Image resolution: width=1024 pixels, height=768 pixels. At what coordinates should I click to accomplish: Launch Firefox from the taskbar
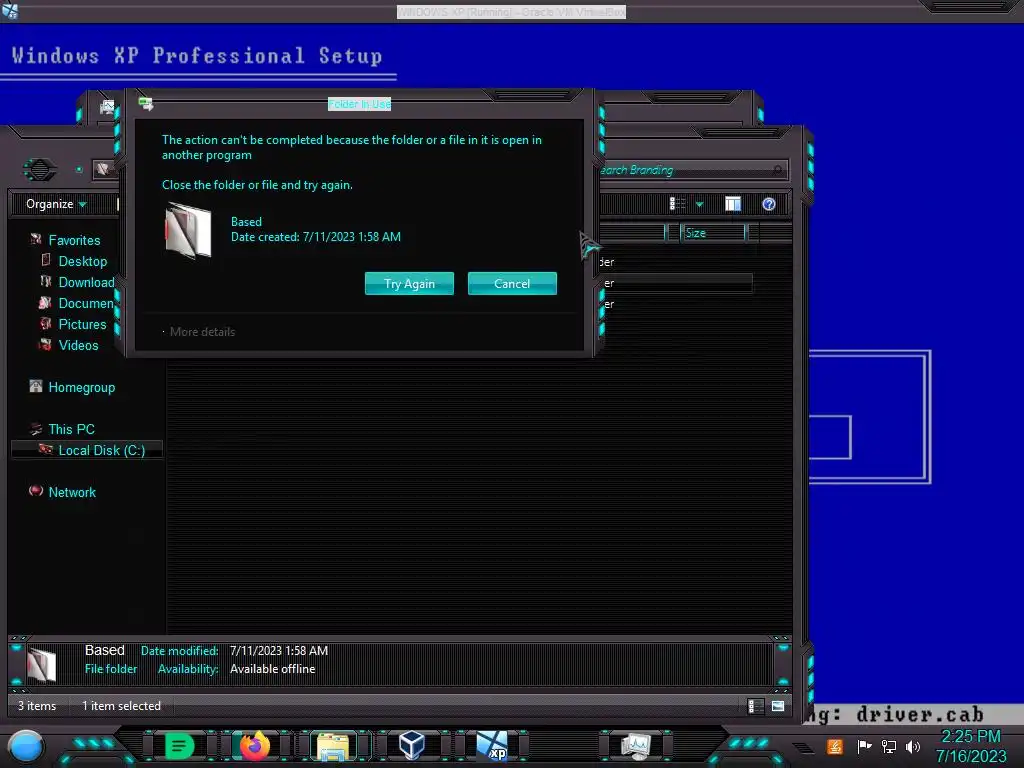point(255,745)
